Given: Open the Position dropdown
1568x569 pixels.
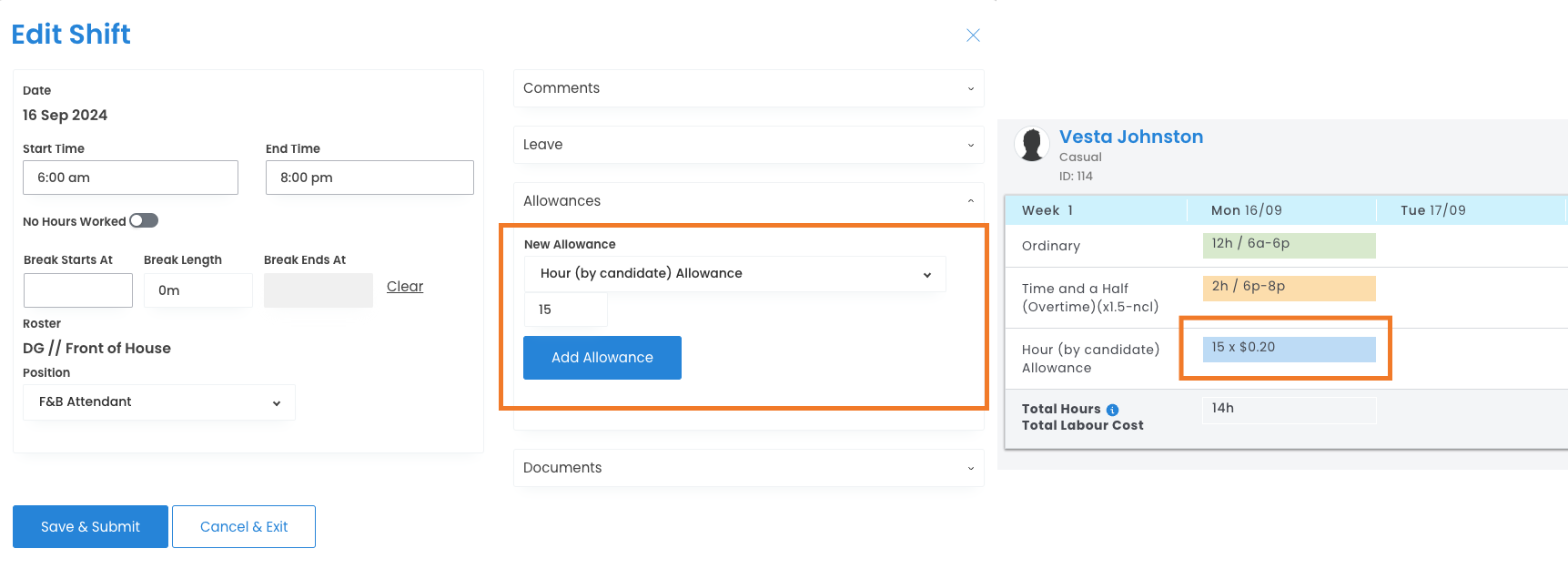Looking at the screenshot, I should [x=158, y=402].
